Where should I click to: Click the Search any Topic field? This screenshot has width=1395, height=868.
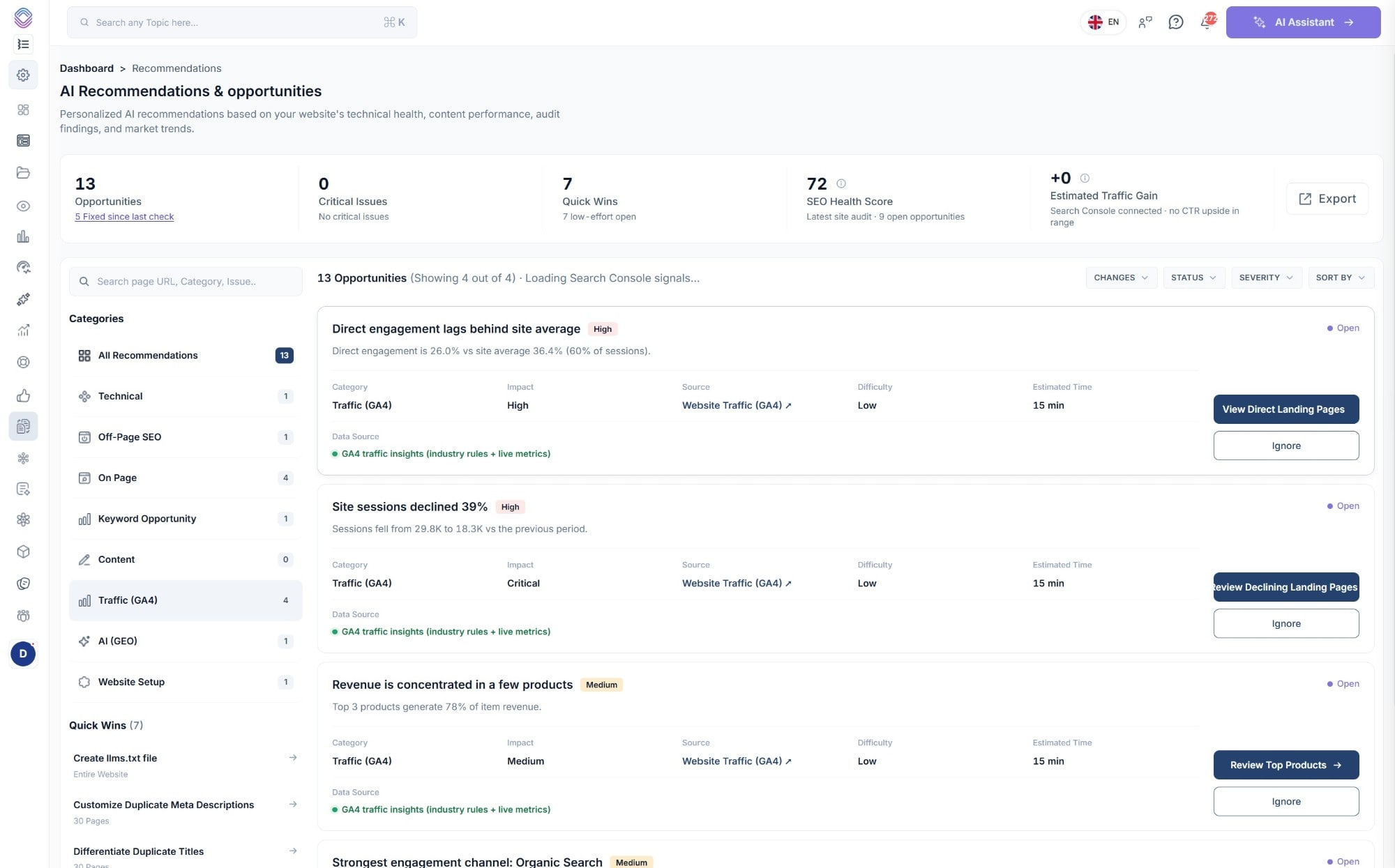point(241,22)
